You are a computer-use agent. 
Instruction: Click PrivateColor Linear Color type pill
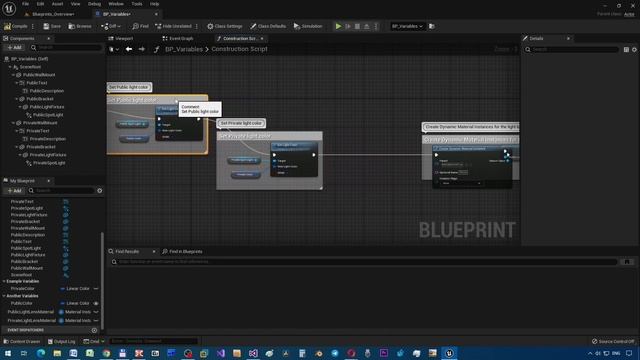coord(75,289)
